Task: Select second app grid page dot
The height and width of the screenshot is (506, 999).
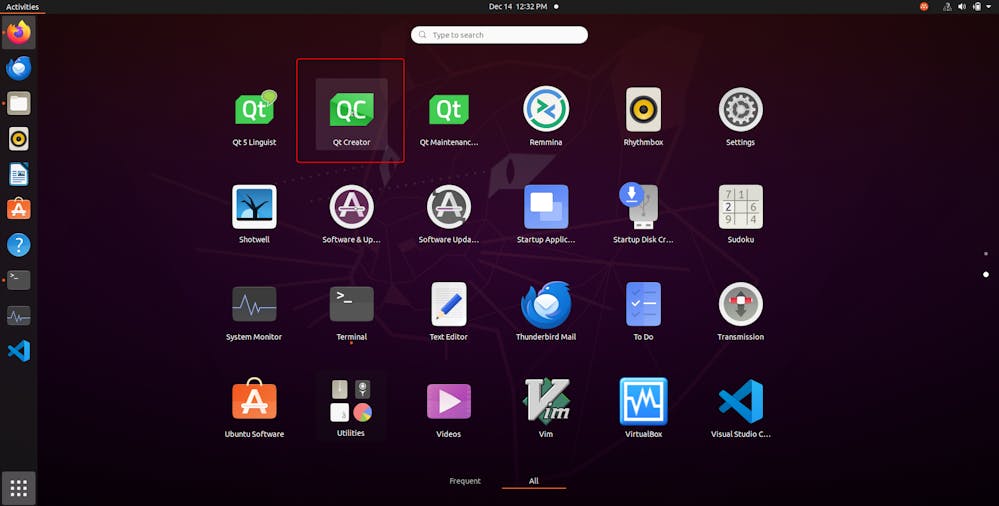Action: pos(986,275)
